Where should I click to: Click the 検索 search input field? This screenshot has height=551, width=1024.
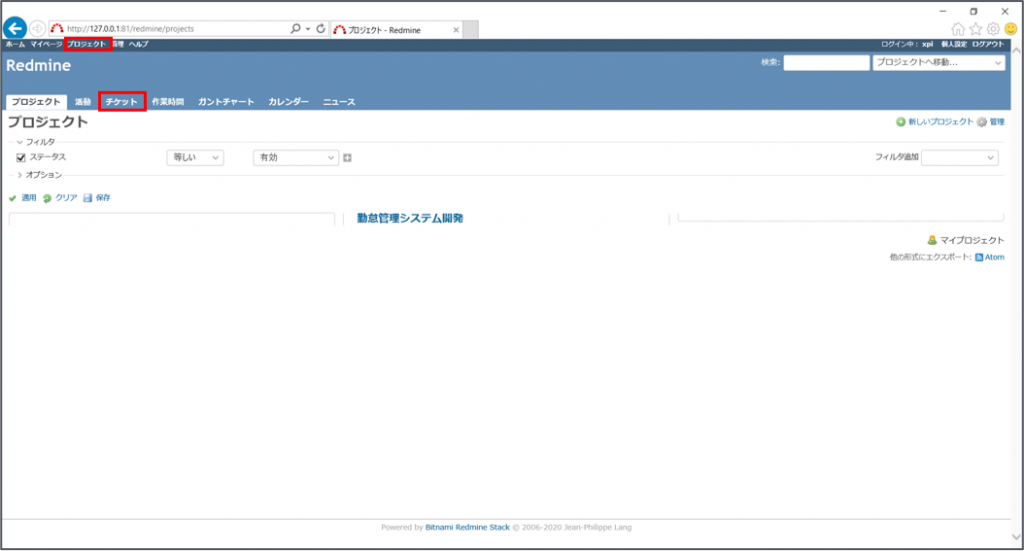[826, 63]
